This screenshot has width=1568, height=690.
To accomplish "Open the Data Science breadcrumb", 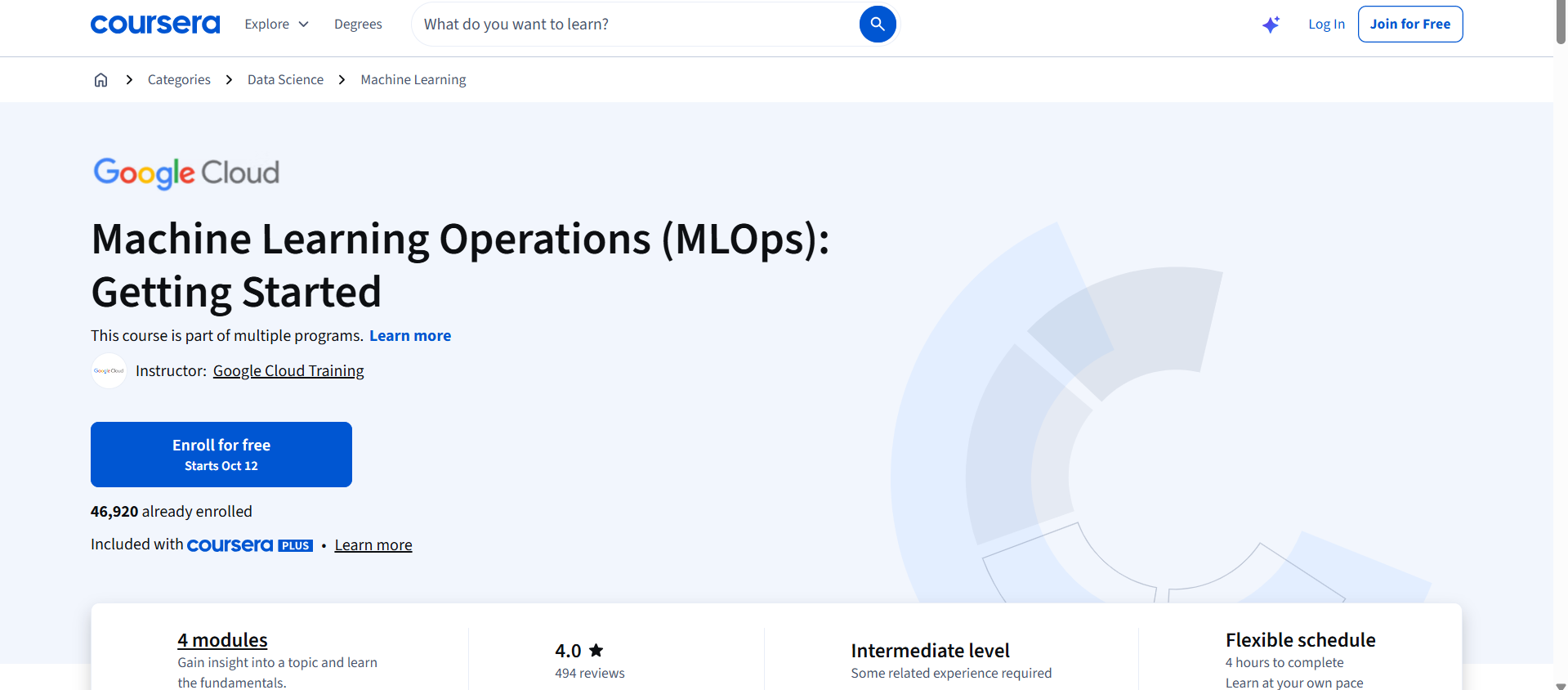I will 285,79.
